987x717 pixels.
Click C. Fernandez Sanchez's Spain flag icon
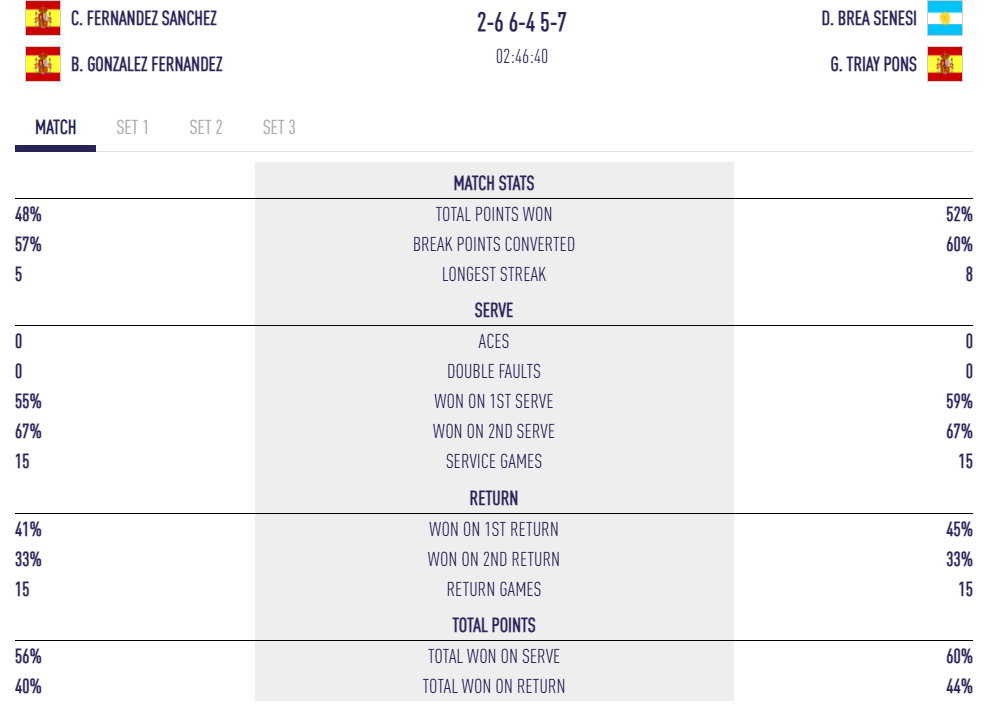click(x=43, y=18)
